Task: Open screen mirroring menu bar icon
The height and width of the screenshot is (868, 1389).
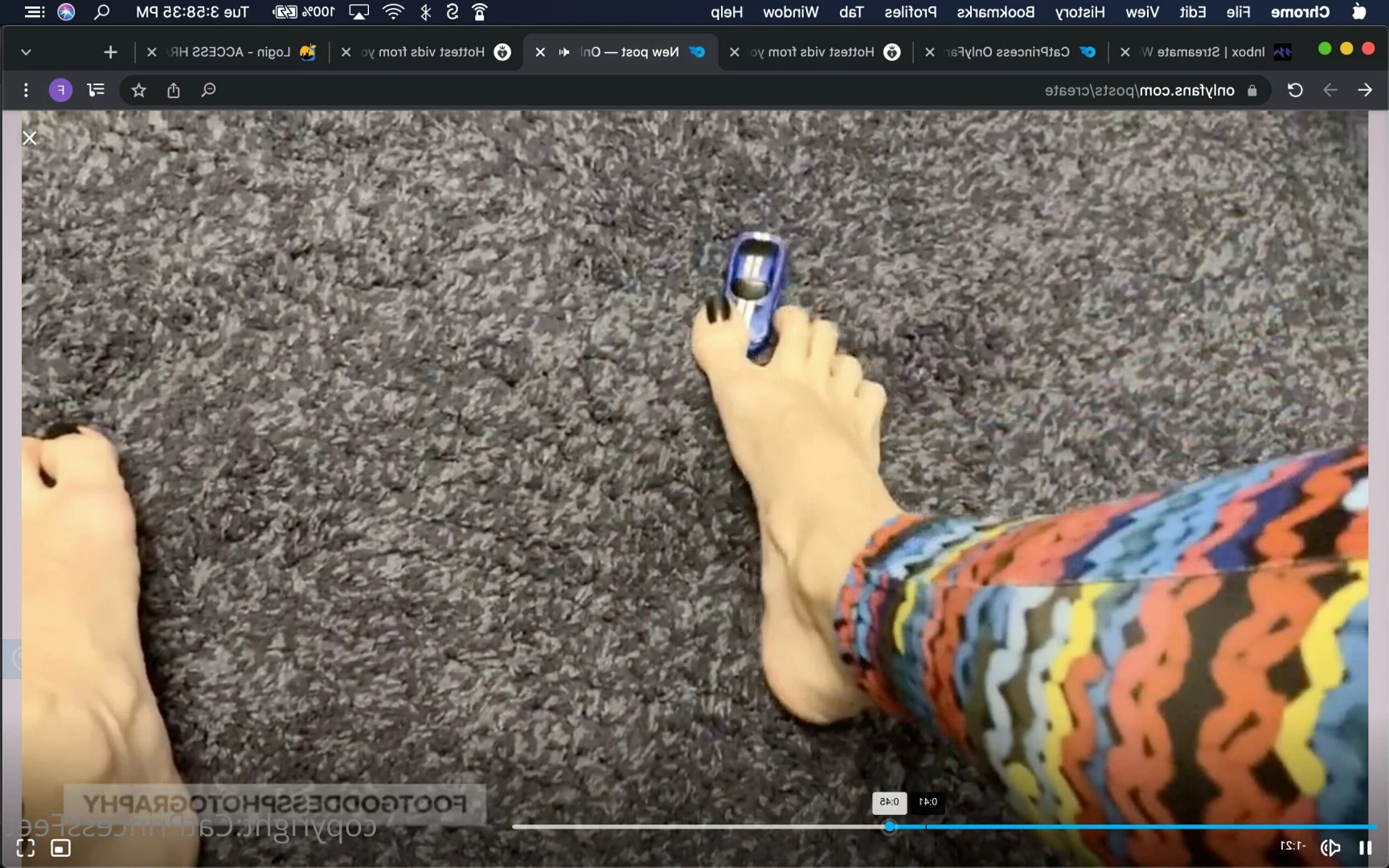Action: tap(359, 12)
